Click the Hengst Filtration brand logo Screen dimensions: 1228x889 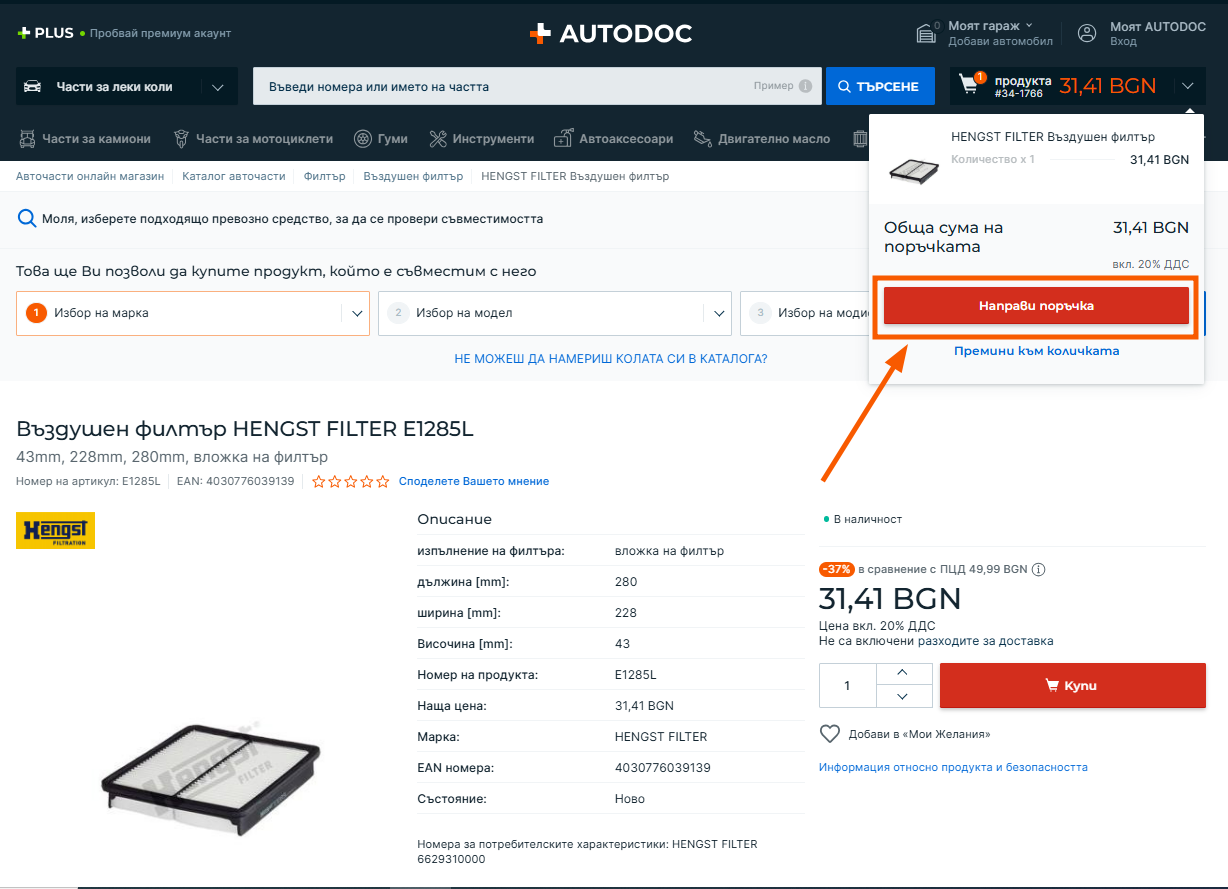tap(55, 530)
